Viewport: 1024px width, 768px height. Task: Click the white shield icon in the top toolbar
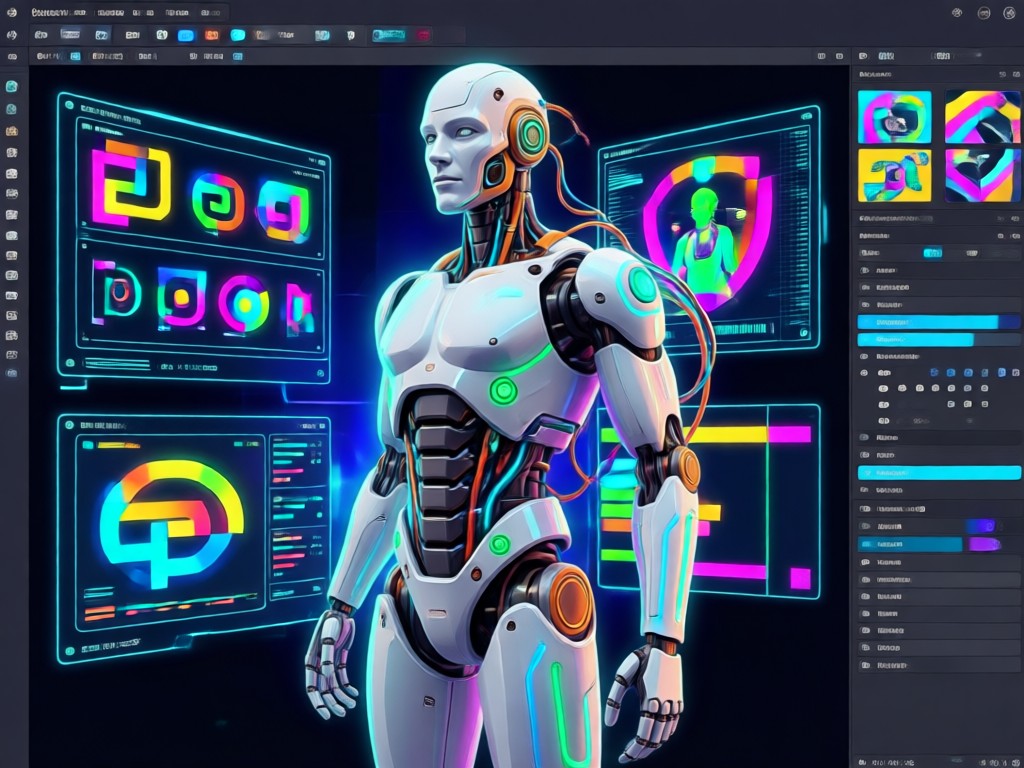pos(351,35)
